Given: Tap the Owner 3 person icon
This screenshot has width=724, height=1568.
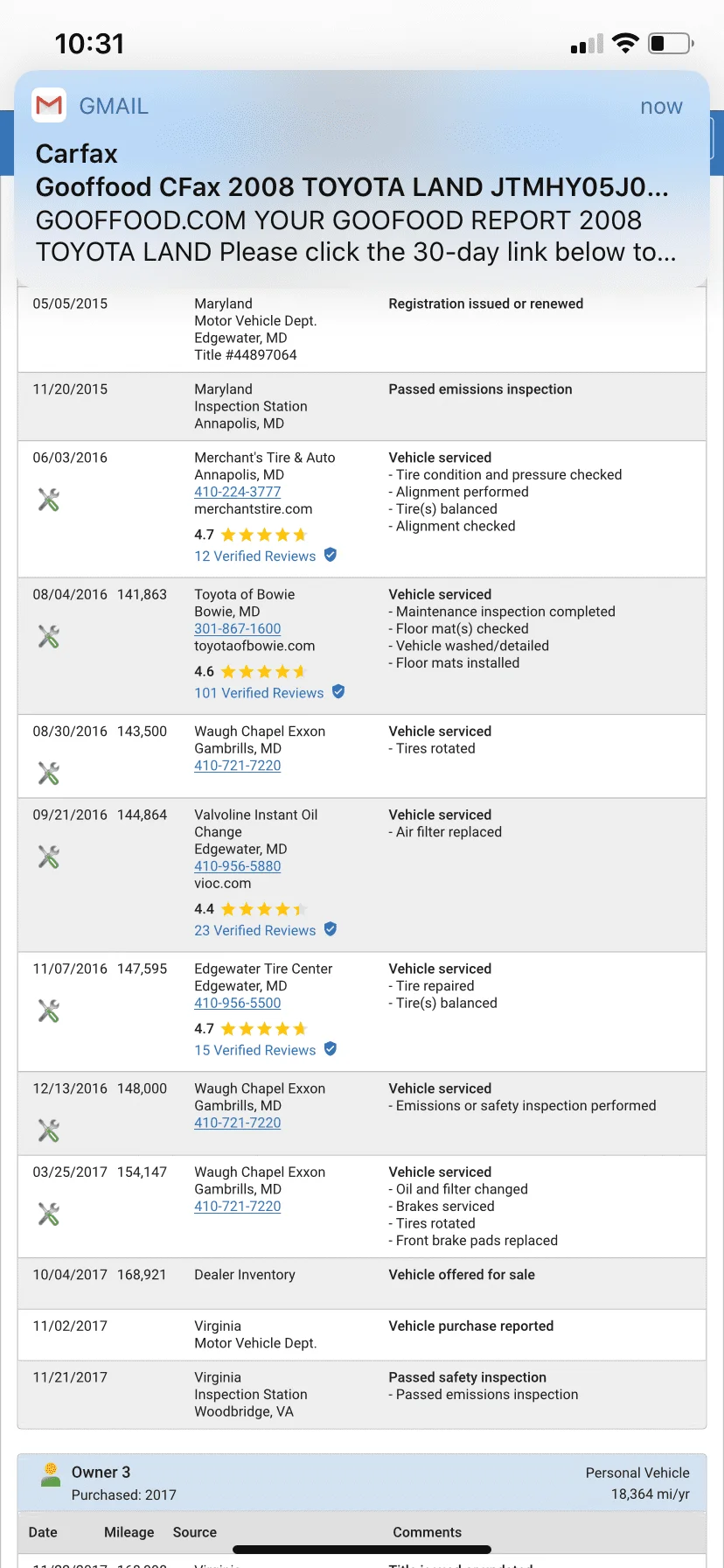Looking at the screenshot, I should click(51, 1475).
